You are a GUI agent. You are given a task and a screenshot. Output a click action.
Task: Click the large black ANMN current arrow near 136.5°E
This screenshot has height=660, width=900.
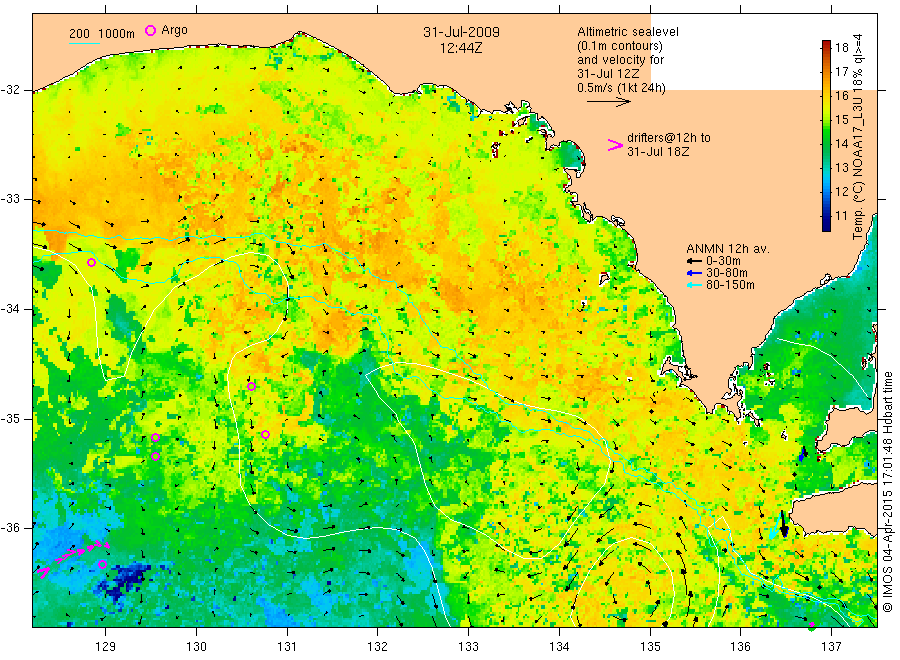click(x=783, y=523)
